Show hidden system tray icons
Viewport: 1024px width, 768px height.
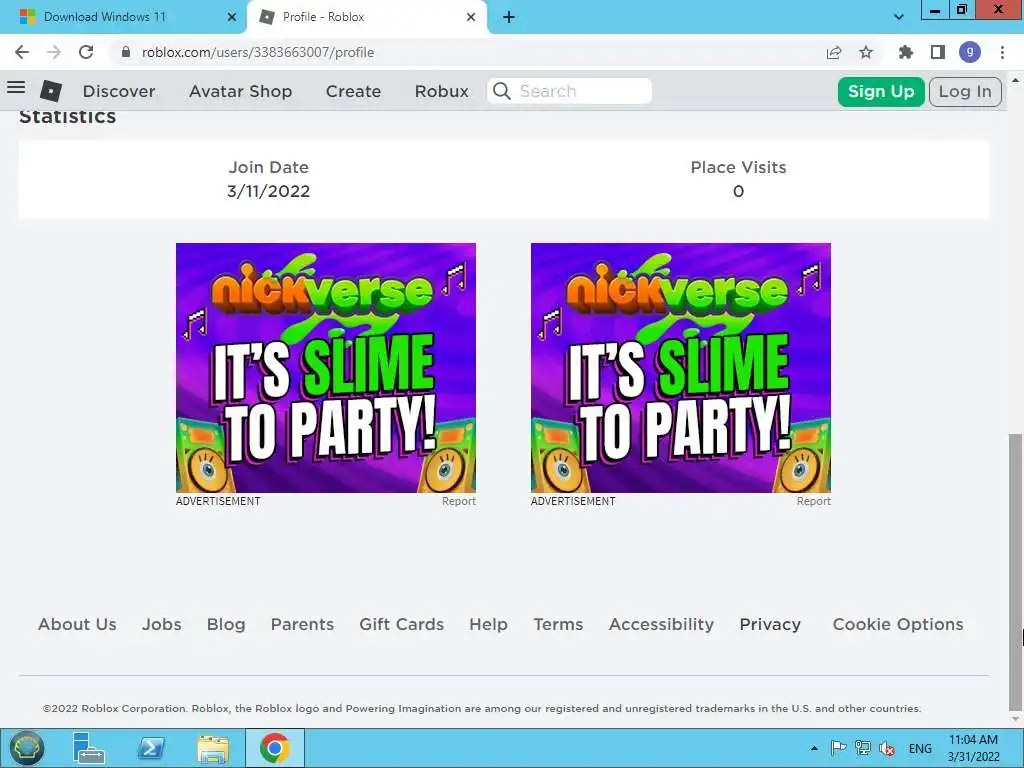click(814, 748)
